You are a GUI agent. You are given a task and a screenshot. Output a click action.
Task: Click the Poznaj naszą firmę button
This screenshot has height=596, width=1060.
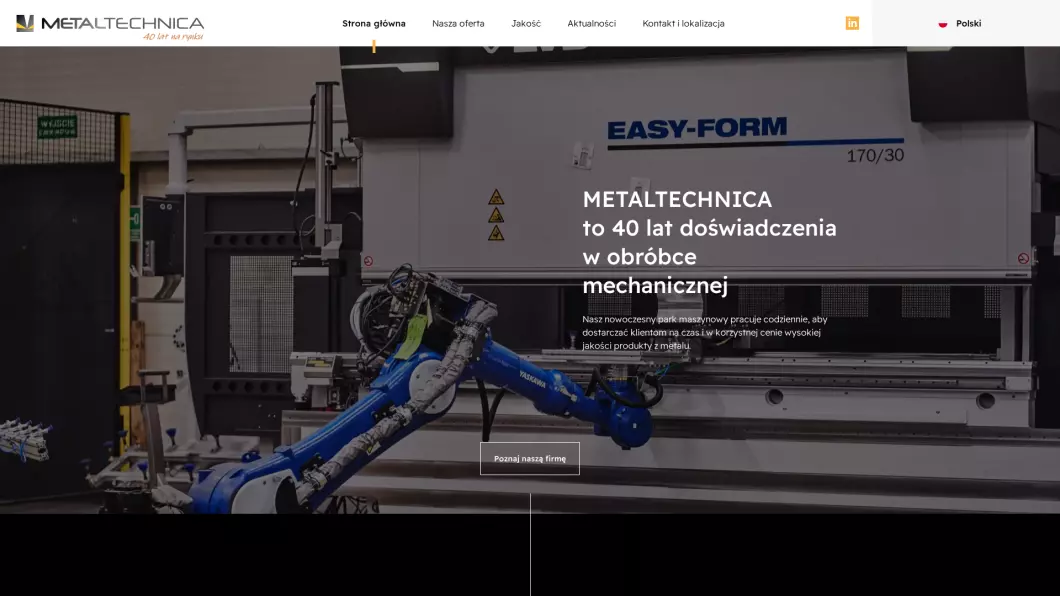click(530, 459)
